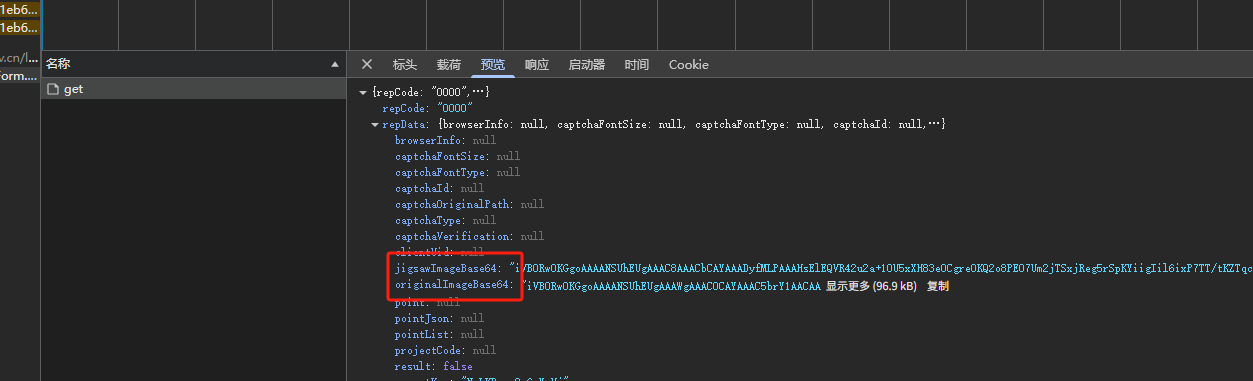Viewport: 1253px width, 381px height.
Task: Click the 复制 button
Action: pos(938,286)
